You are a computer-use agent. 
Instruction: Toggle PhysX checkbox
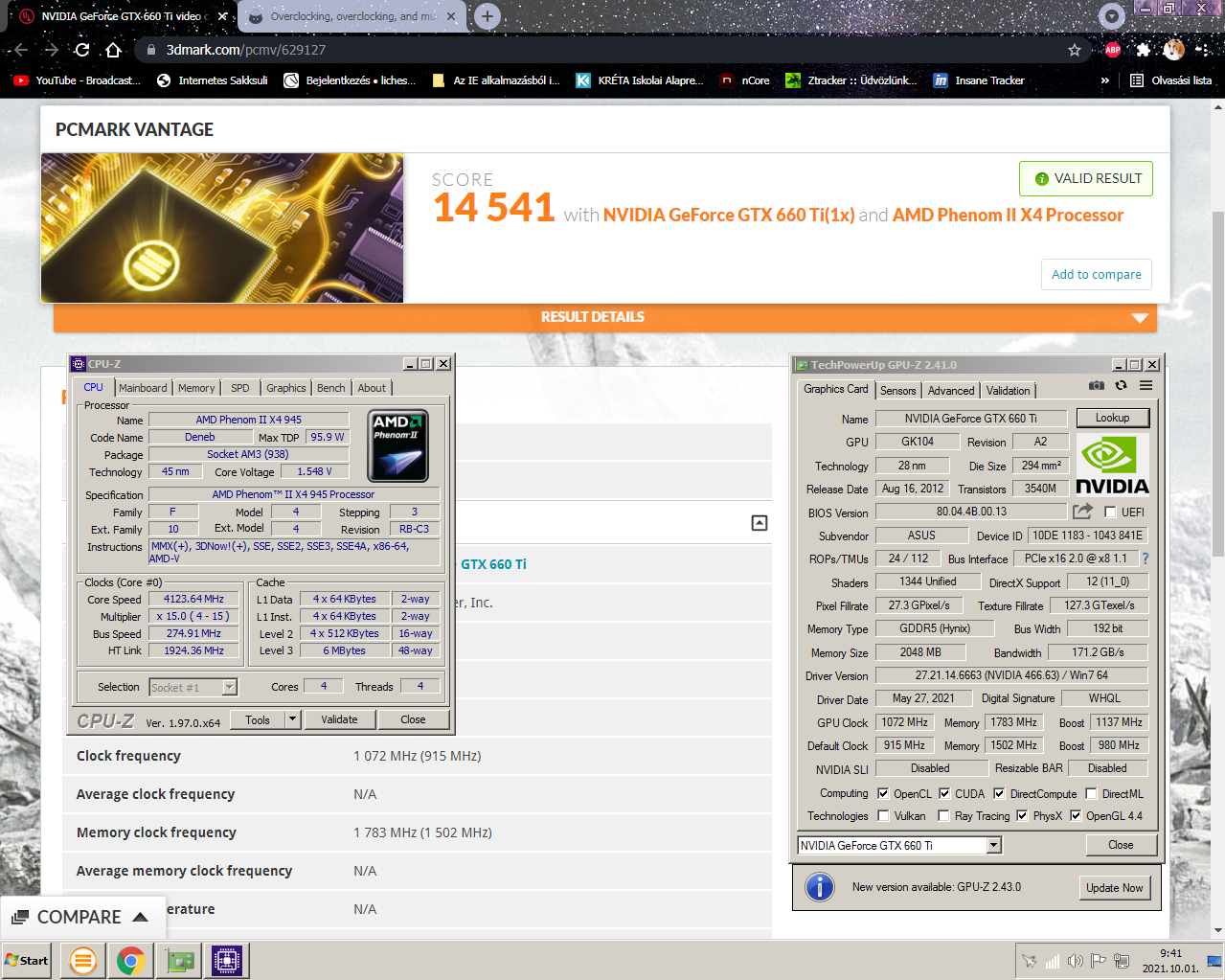point(1022,815)
